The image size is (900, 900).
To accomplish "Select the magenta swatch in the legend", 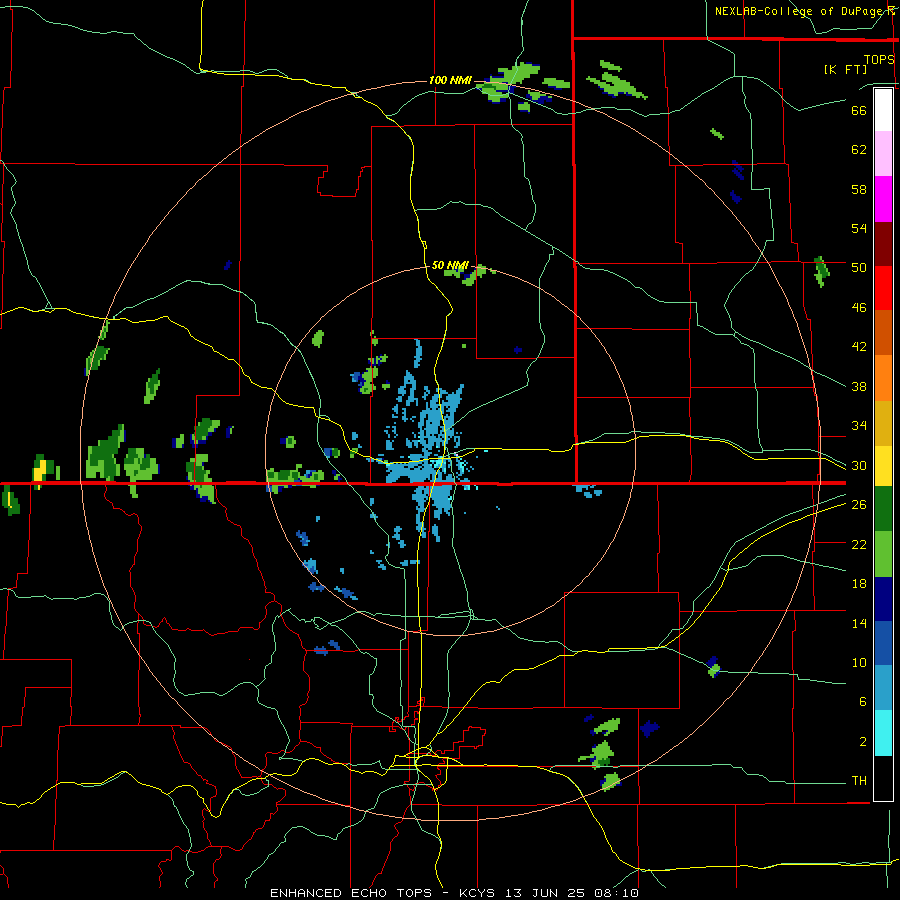I will 883,199.
